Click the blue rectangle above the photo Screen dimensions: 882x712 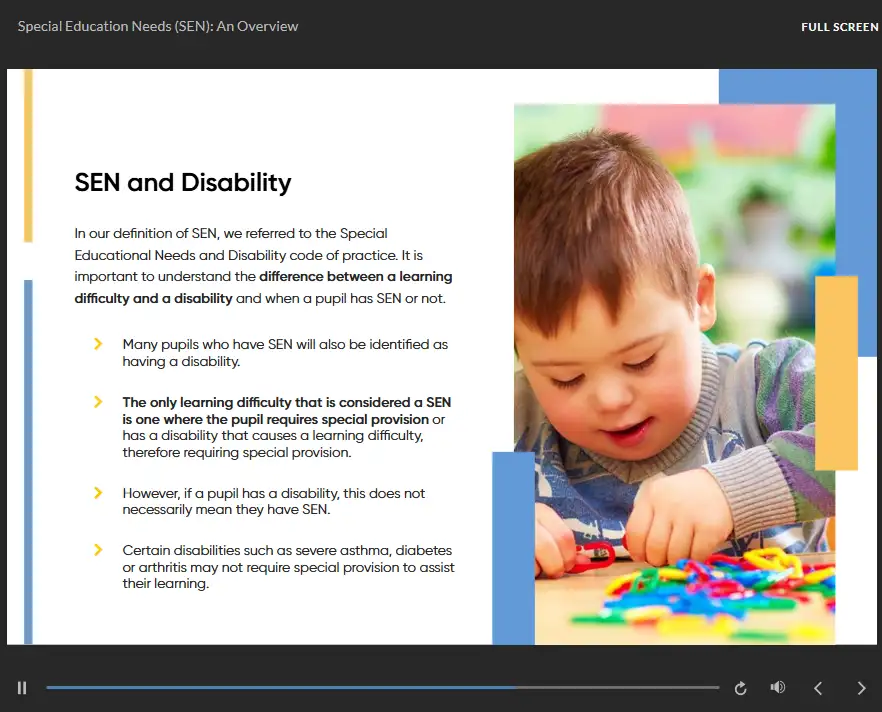pos(790,86)
